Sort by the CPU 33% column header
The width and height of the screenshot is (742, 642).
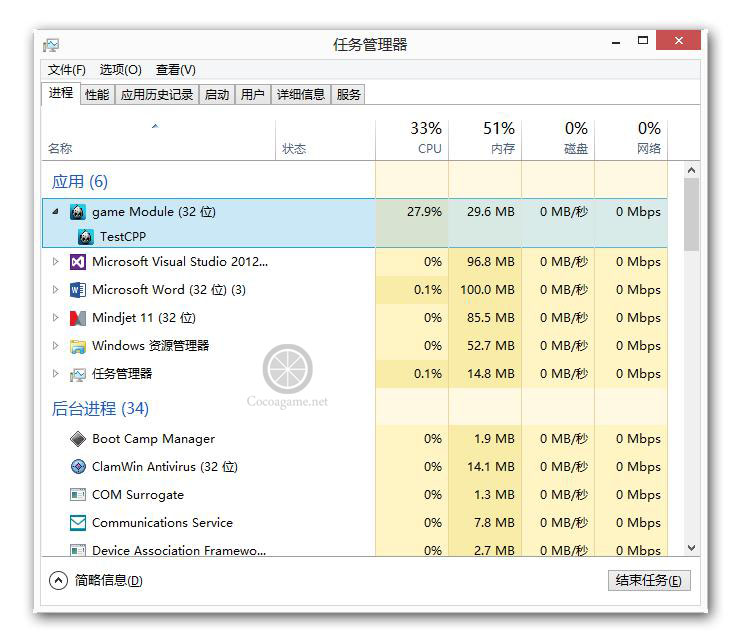pyautogui.click(x=412, y=138)
